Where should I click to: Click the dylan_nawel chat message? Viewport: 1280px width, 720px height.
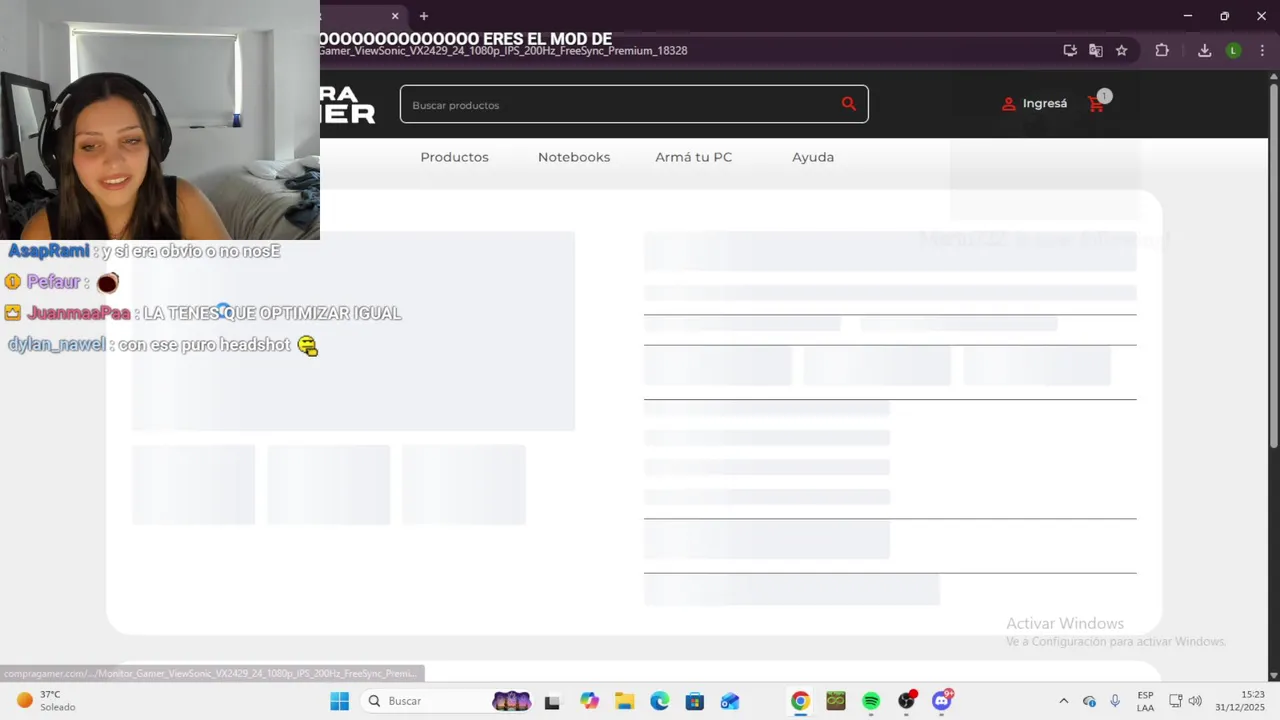point(163,345)
